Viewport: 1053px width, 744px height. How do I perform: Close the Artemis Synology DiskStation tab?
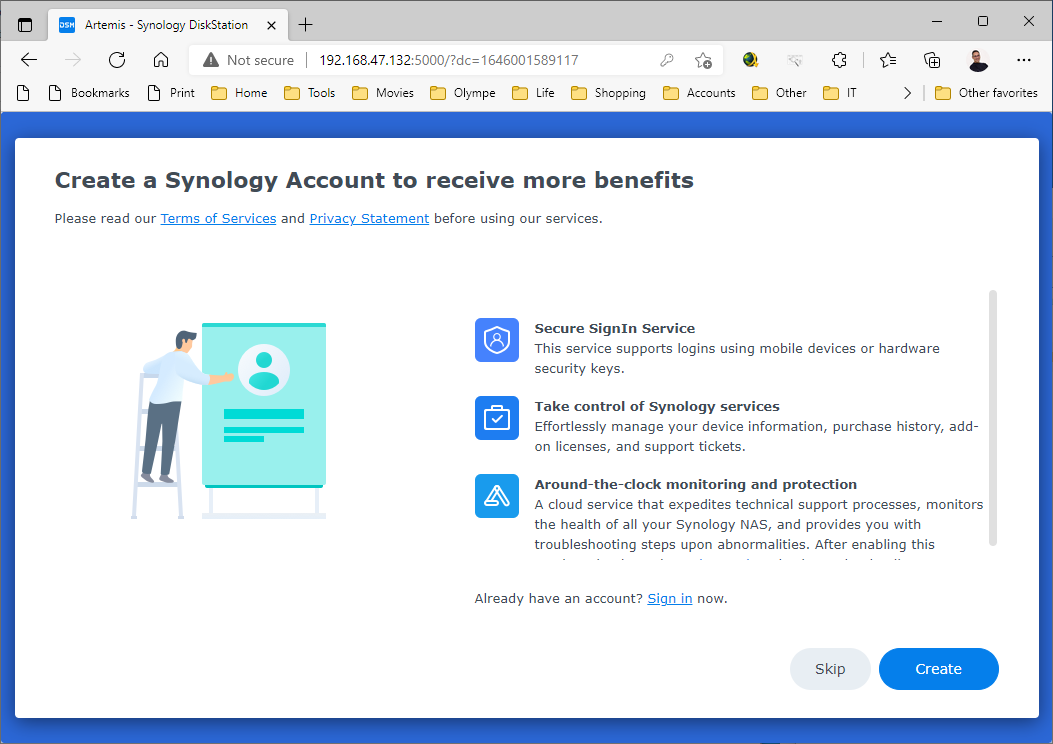[x=271, y=25]
